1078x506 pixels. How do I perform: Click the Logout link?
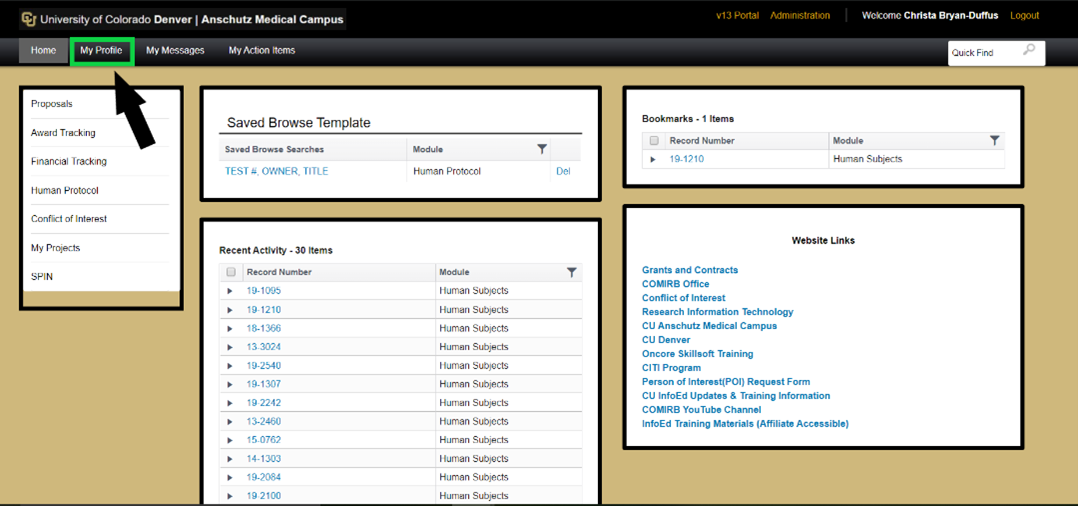click(1024, 16)
